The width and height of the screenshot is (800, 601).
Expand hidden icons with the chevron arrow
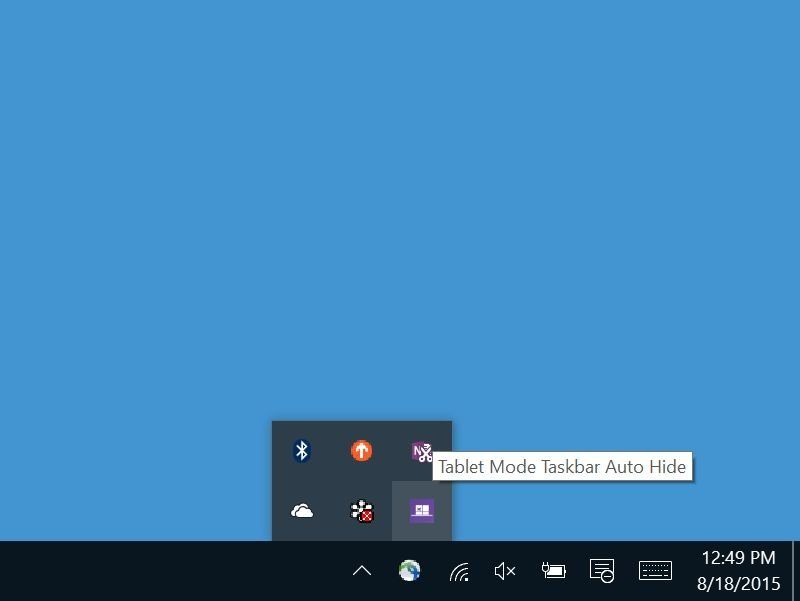point(362,571)
